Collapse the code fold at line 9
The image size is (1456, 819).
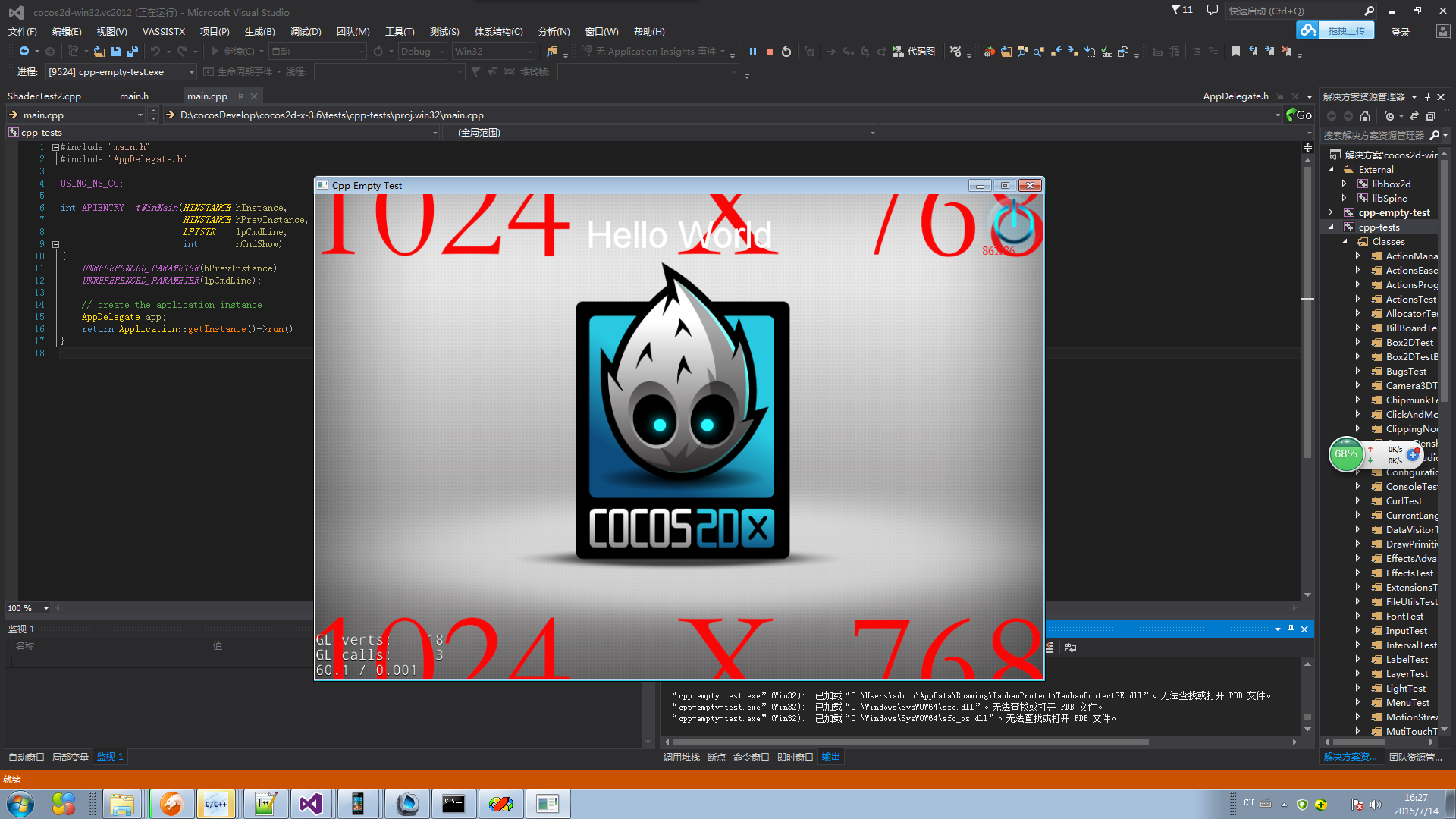click(55, 244)
